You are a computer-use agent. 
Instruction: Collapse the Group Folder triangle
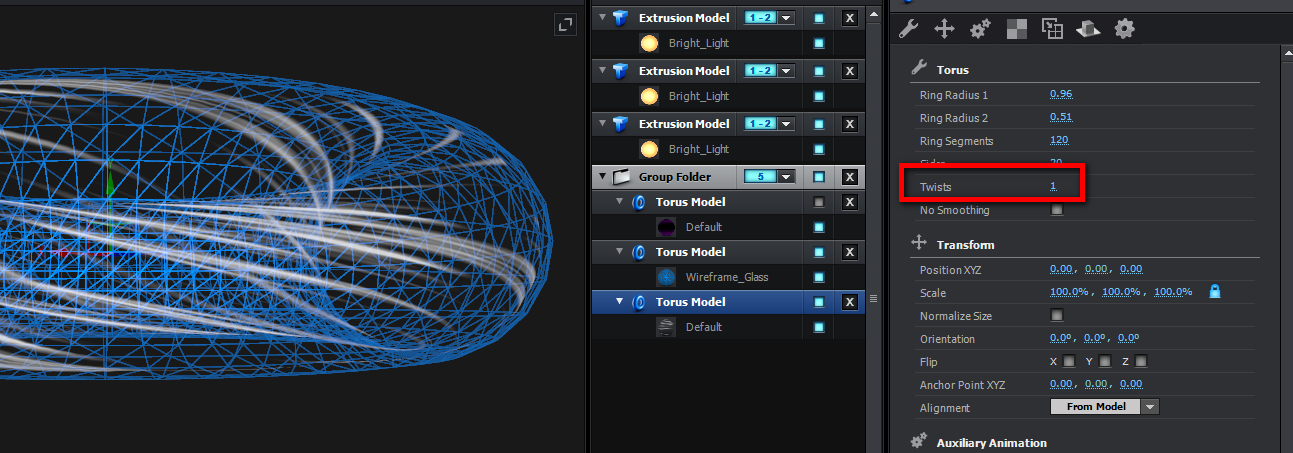602,177
